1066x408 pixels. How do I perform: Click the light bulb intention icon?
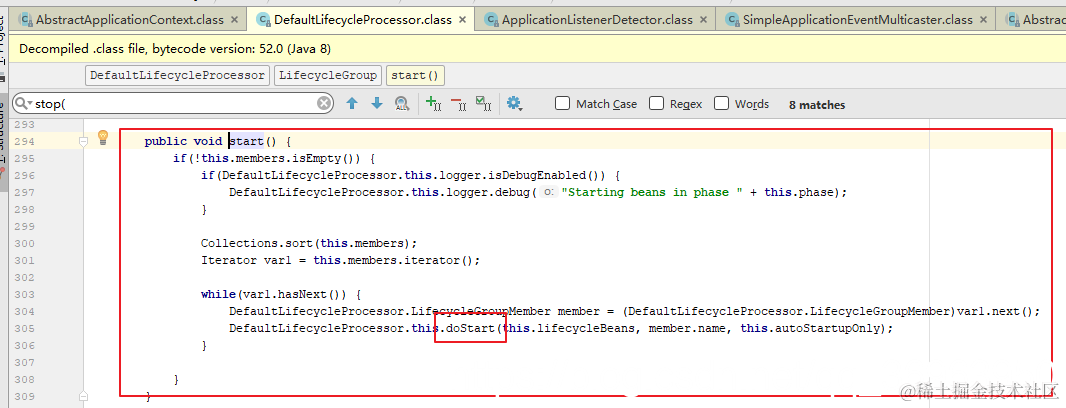click(103, 137)
